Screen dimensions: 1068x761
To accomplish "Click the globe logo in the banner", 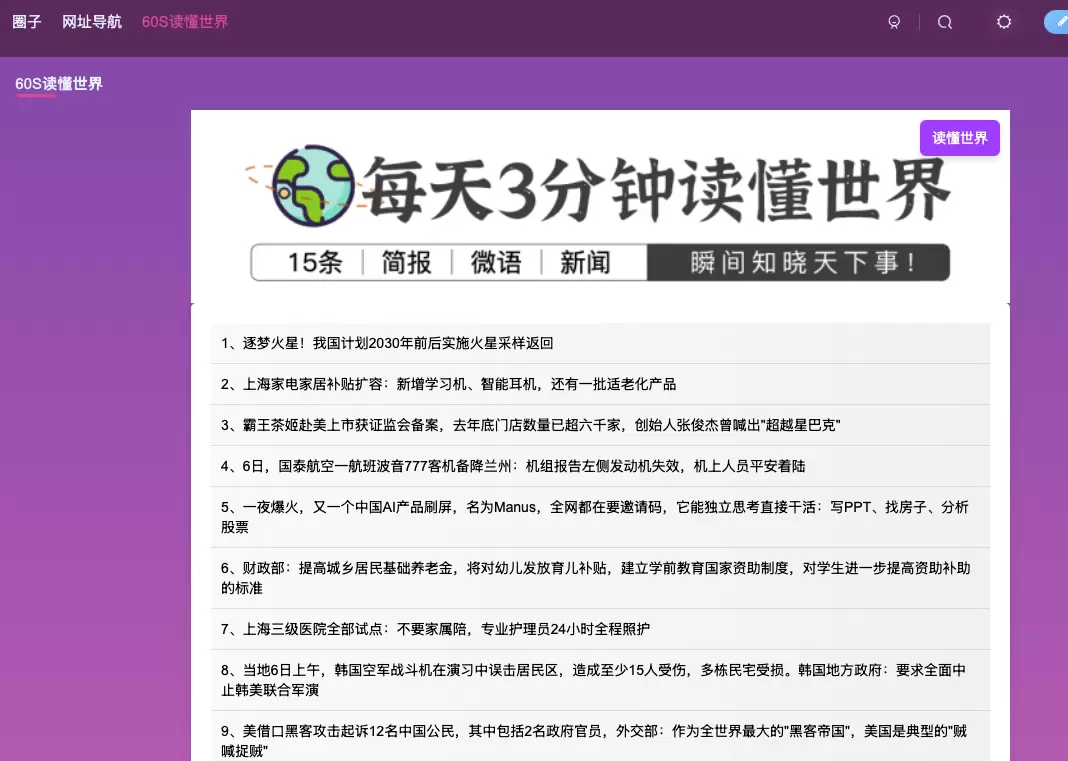I will pos(311,185).
